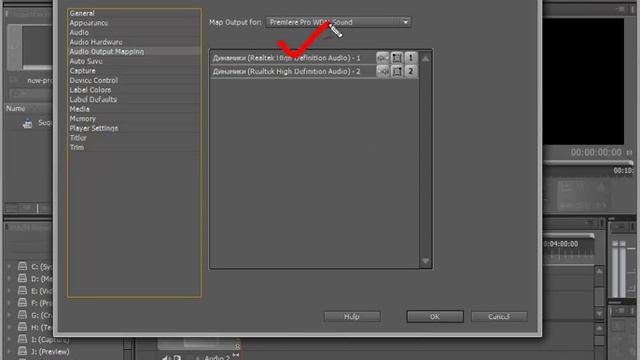Click the D: drive icon in Media Browser
Screen dimensions: 640x360
click(22, 278)
